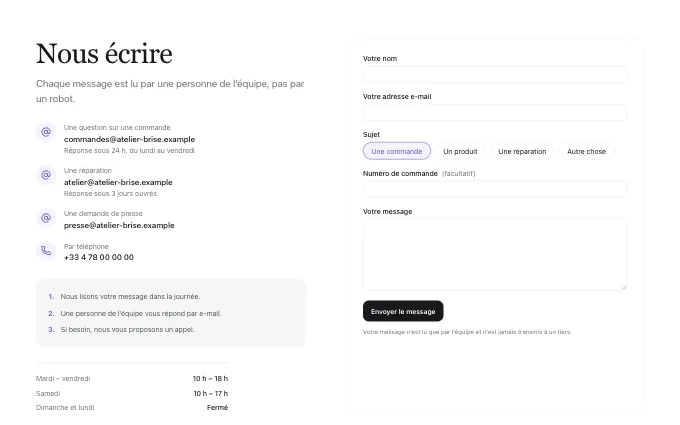
Task: Click the 'Votre adresse e-mail' field label
Action: coord(397,97)
